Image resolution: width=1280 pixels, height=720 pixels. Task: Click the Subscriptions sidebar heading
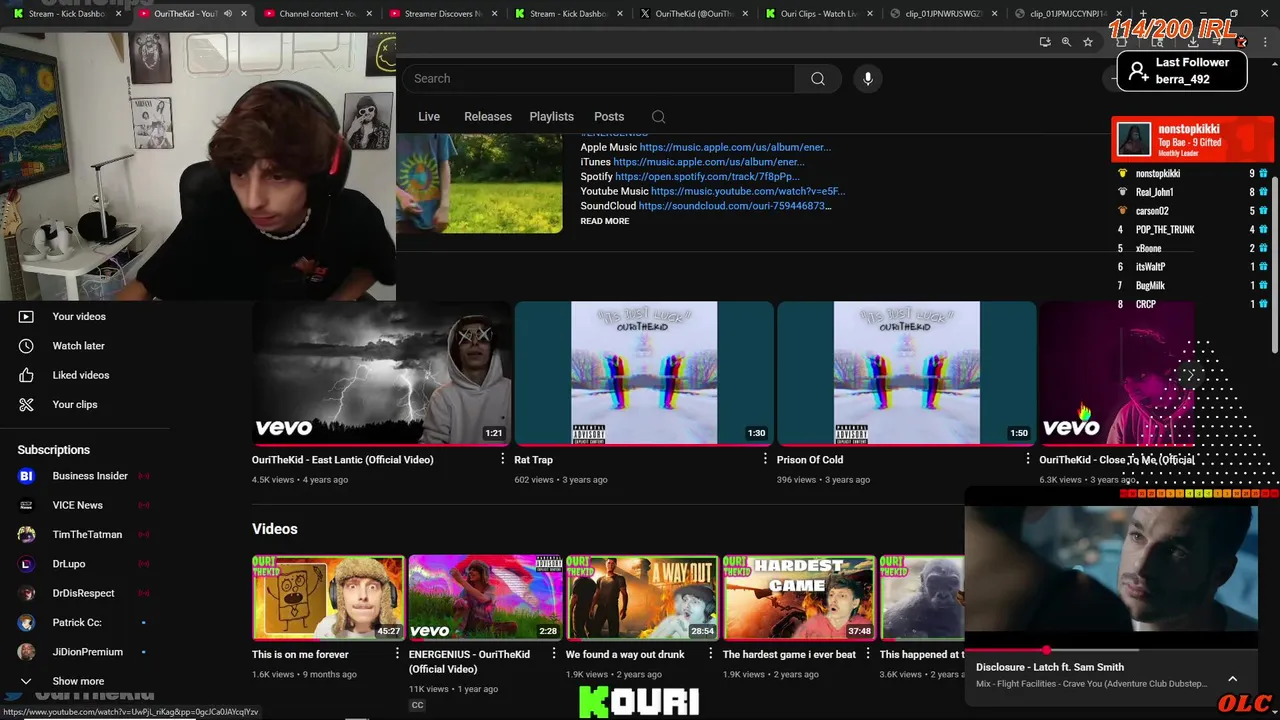pyautogui.click(x=54, y=450)
